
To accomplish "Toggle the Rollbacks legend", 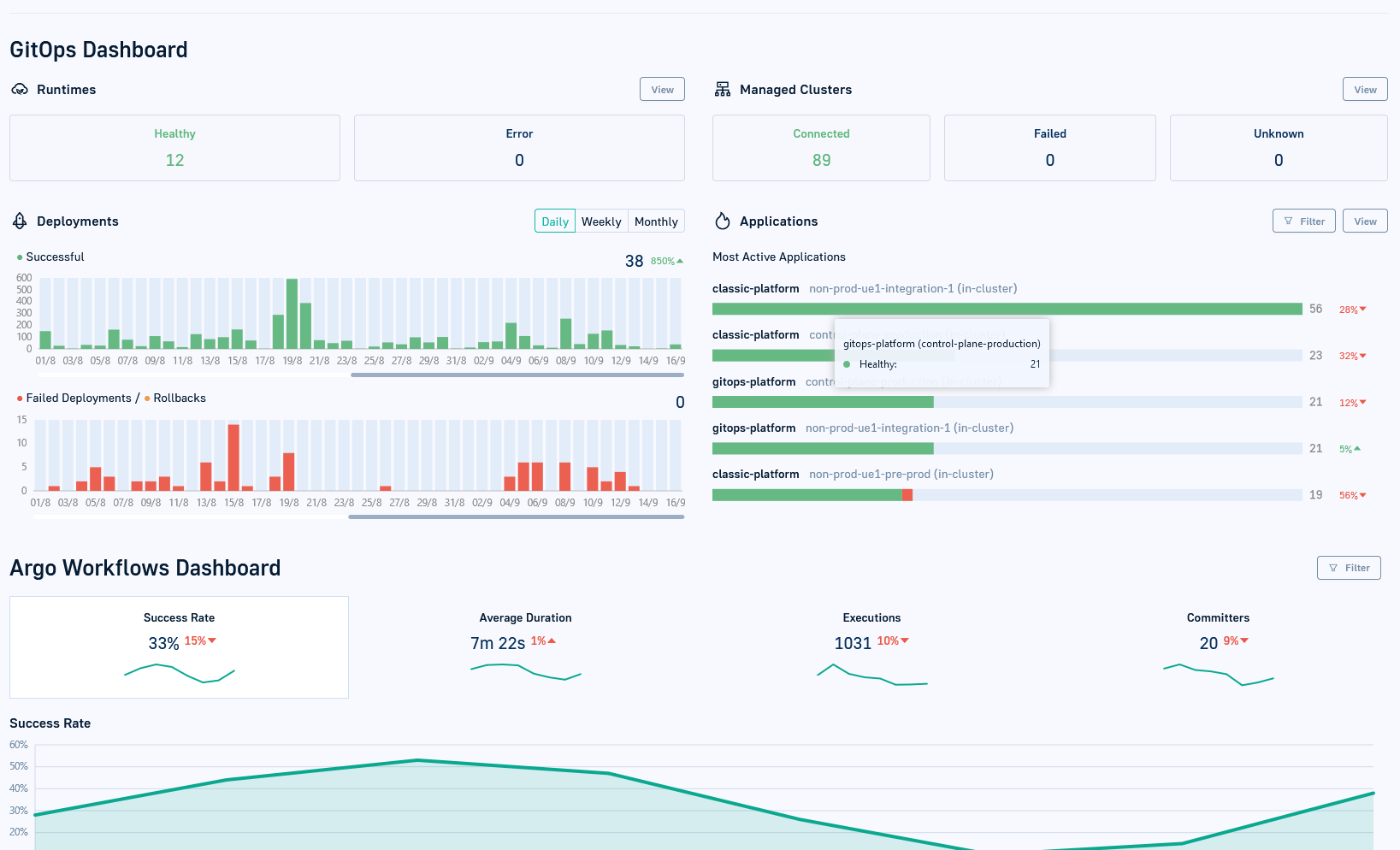I will click(179, 398).
